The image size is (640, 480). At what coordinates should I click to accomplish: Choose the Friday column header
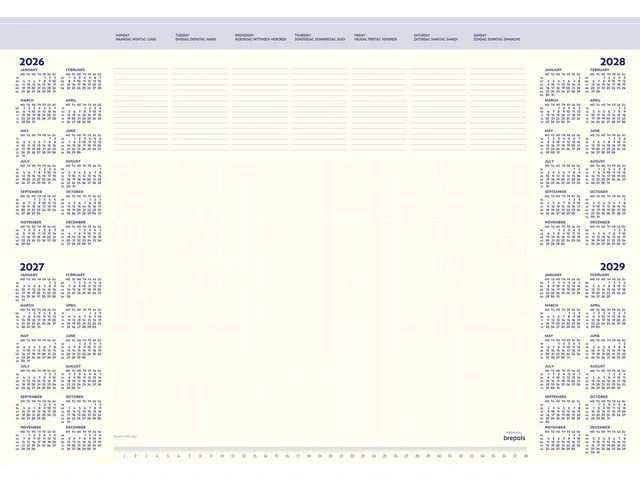point(374,38)
